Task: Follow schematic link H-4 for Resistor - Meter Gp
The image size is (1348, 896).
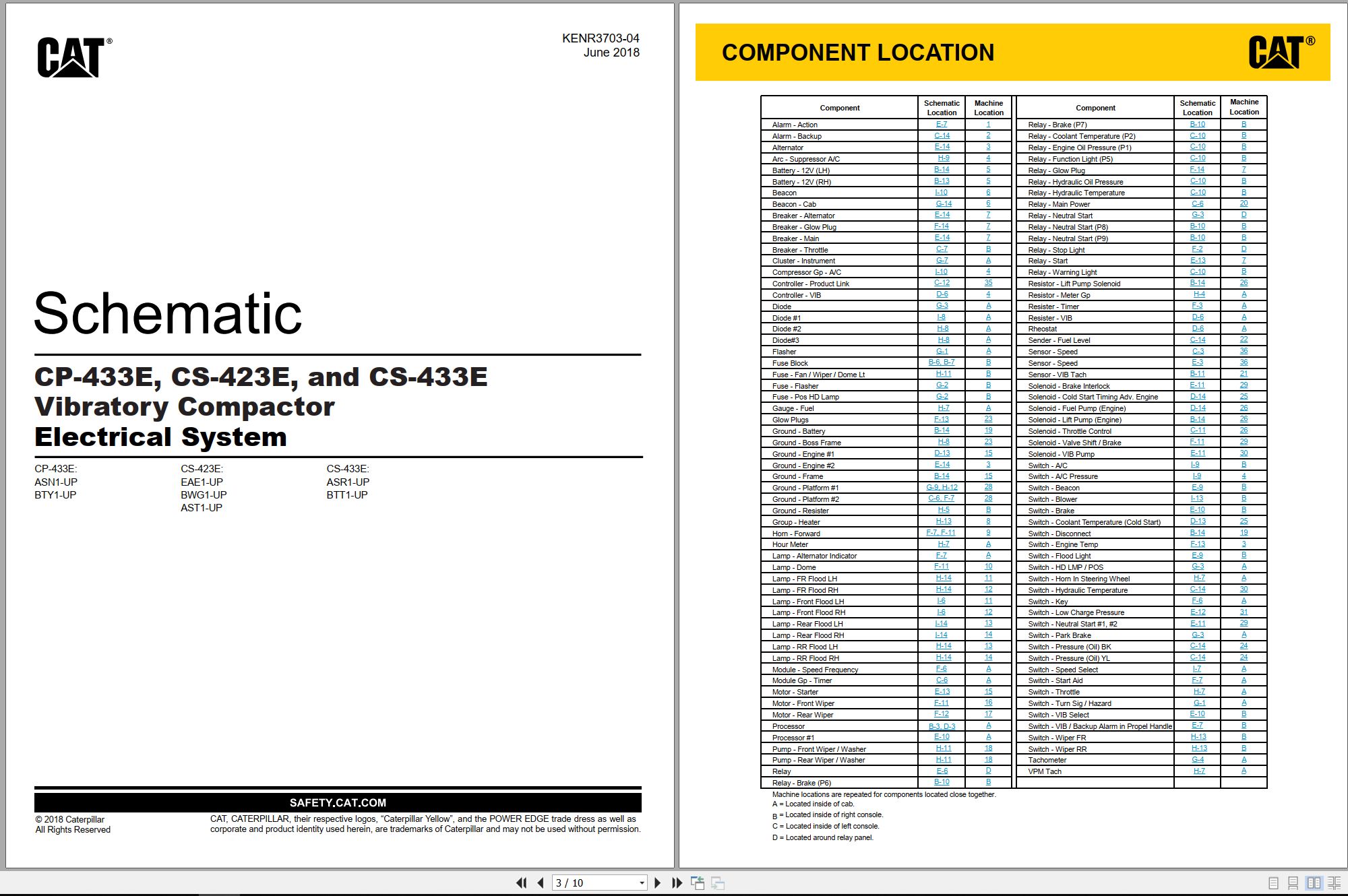Action: 1200,294
